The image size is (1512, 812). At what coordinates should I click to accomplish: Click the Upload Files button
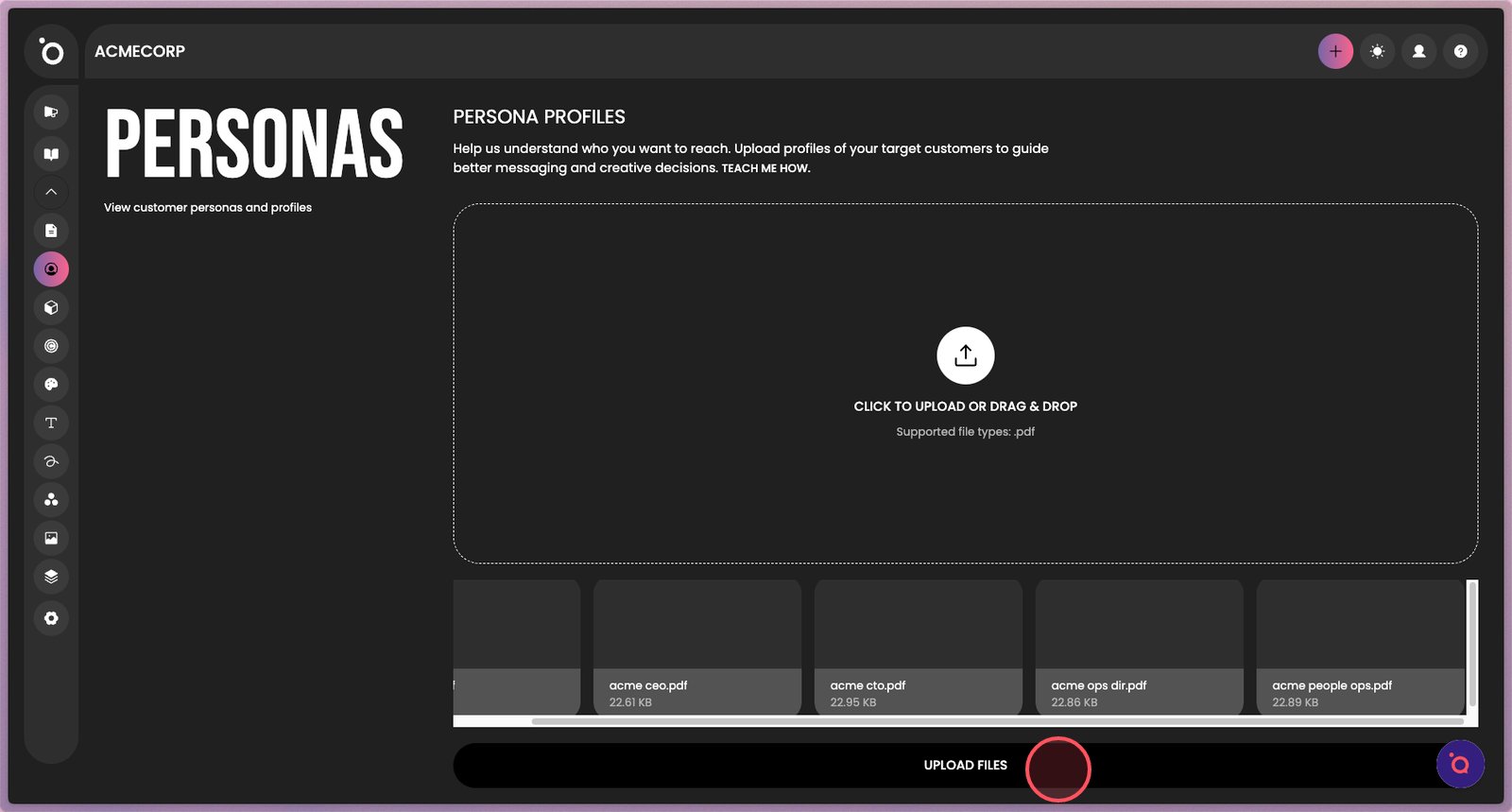(x=965, y=765)
